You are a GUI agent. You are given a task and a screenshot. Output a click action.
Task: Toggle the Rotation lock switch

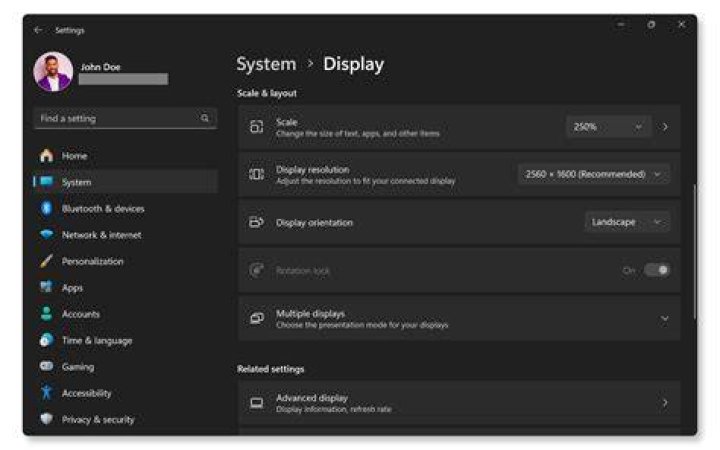pyautogui.click(x=657, y=270)
